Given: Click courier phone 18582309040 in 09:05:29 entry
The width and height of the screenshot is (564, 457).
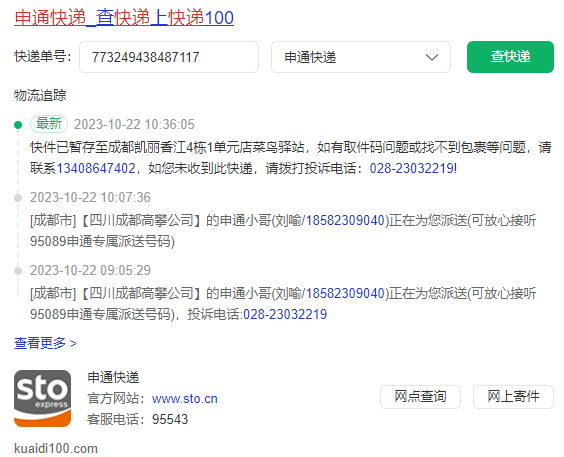Looking at the screenshot, I should [x=345, y=293].
